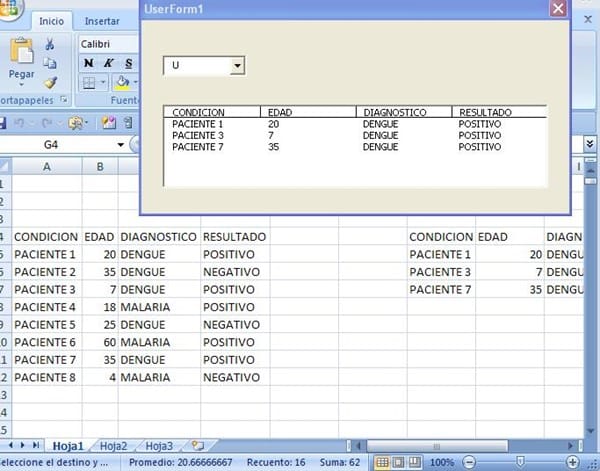Click the zoom slider in status bar

(x=518, y=463)
